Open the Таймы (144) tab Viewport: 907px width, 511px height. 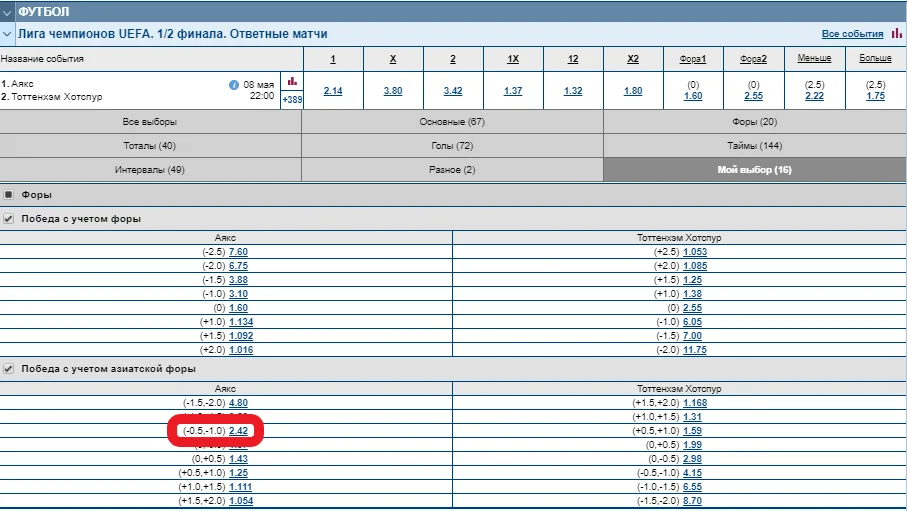tap(755, 146)
